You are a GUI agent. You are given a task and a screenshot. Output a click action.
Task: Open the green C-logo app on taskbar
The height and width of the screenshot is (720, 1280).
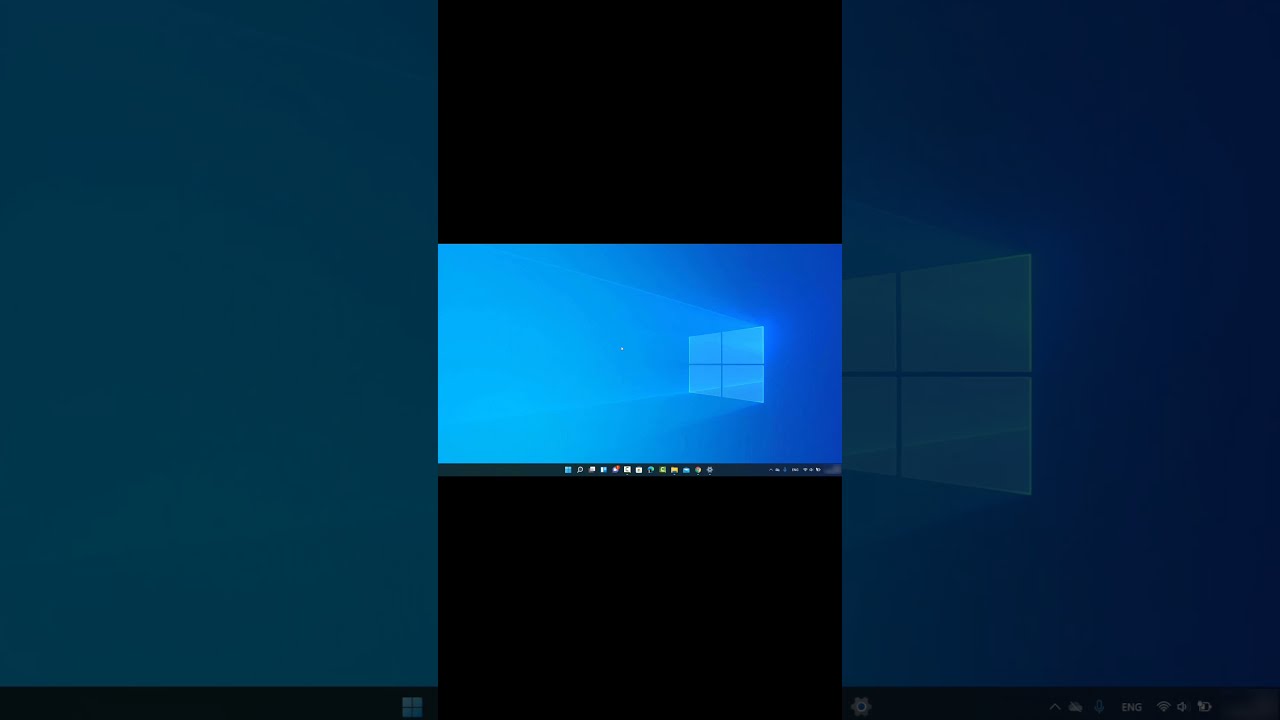[x=662, y=470]
